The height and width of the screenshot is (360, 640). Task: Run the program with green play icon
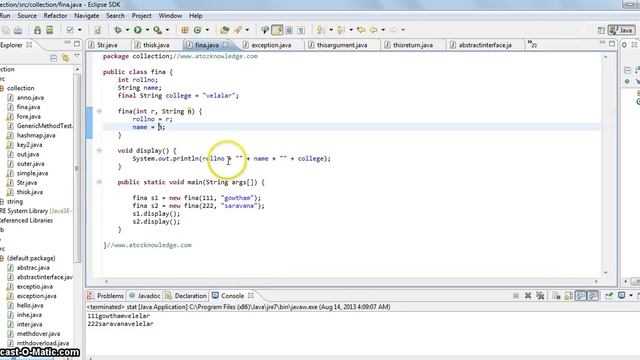point(138,30)
